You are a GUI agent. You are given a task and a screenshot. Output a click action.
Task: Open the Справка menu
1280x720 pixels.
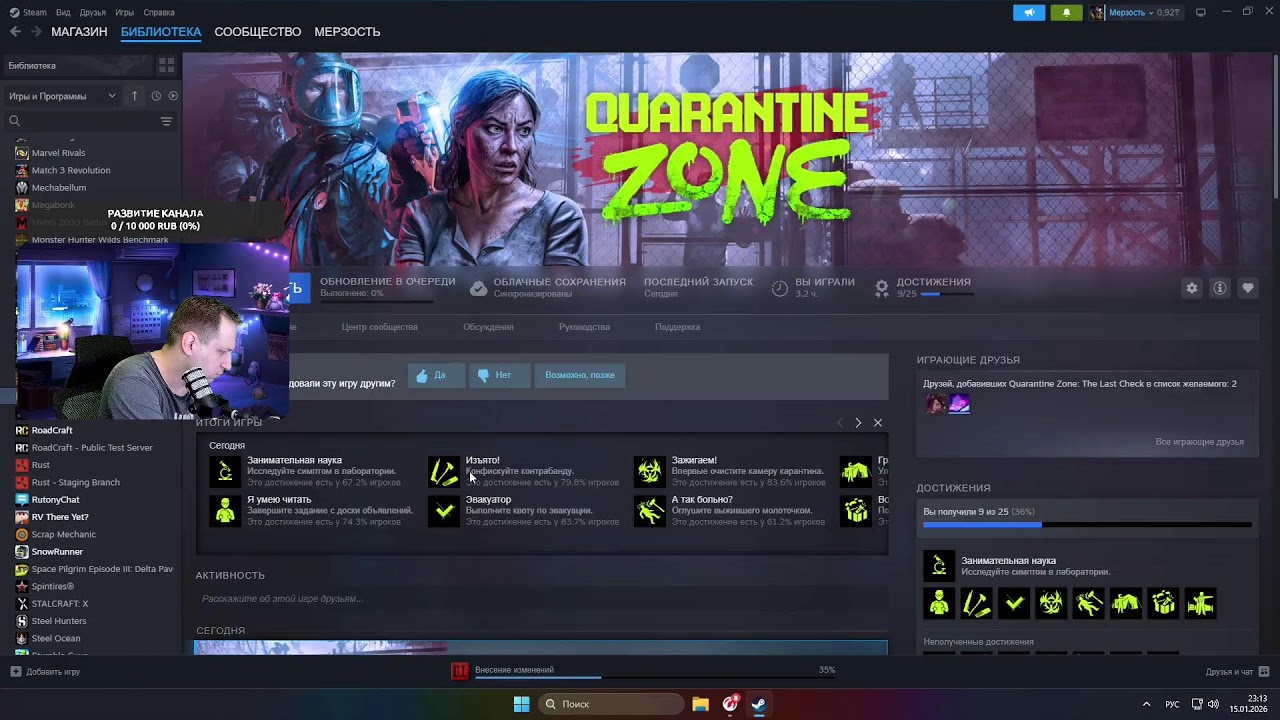(x=159, y=12)
